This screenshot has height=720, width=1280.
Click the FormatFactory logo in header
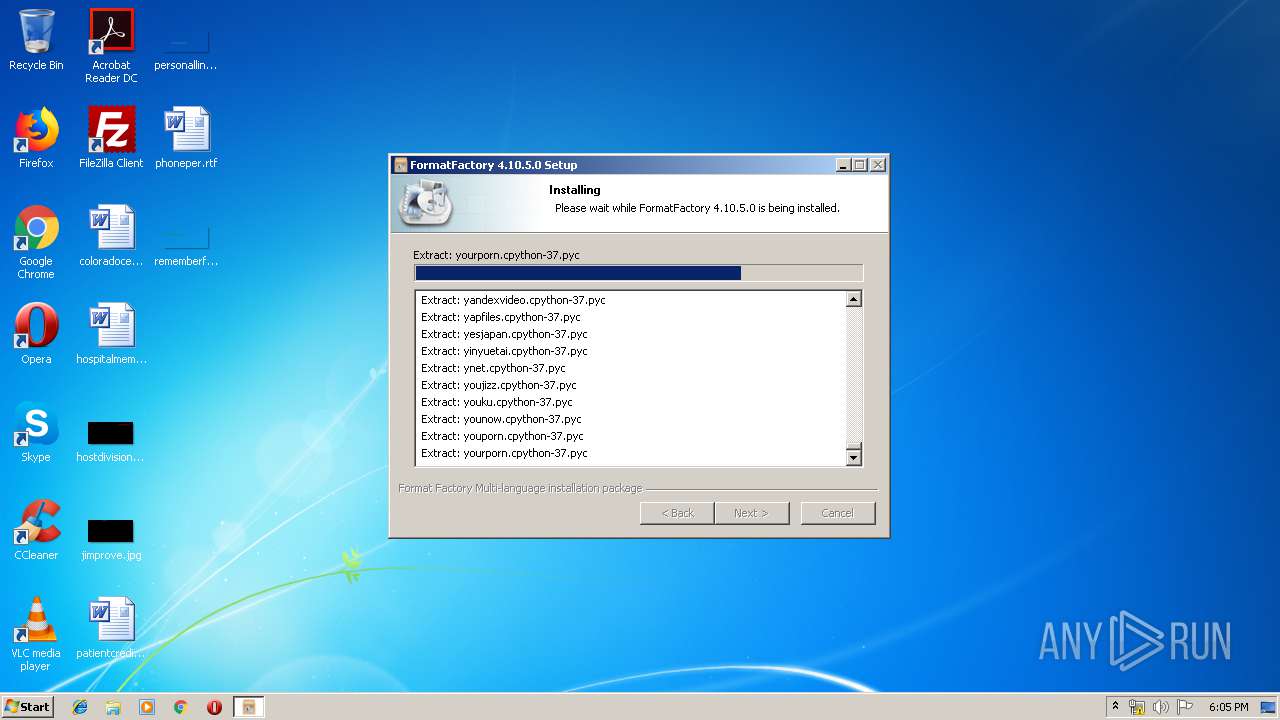(x=426, y=202)
